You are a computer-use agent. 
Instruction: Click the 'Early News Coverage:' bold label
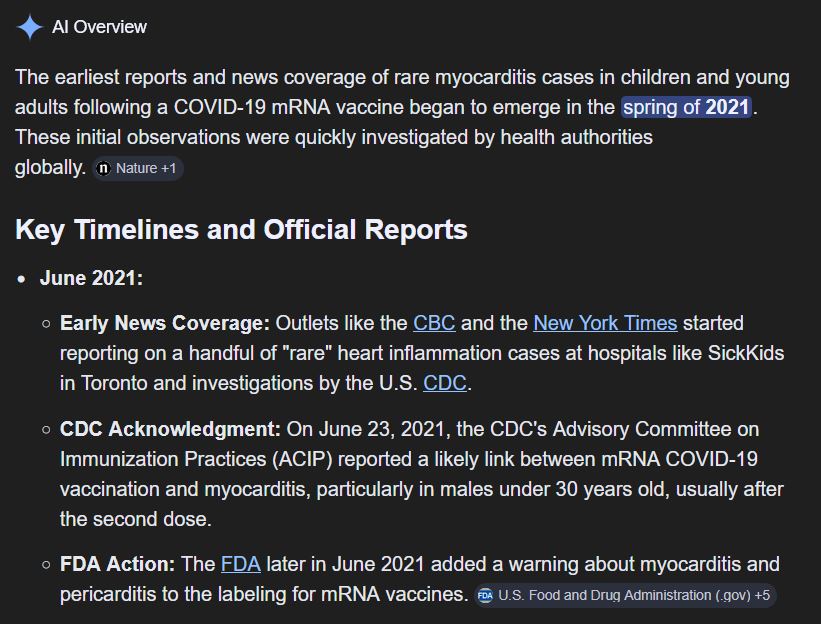pyautogui.click(x=165, y=323)
